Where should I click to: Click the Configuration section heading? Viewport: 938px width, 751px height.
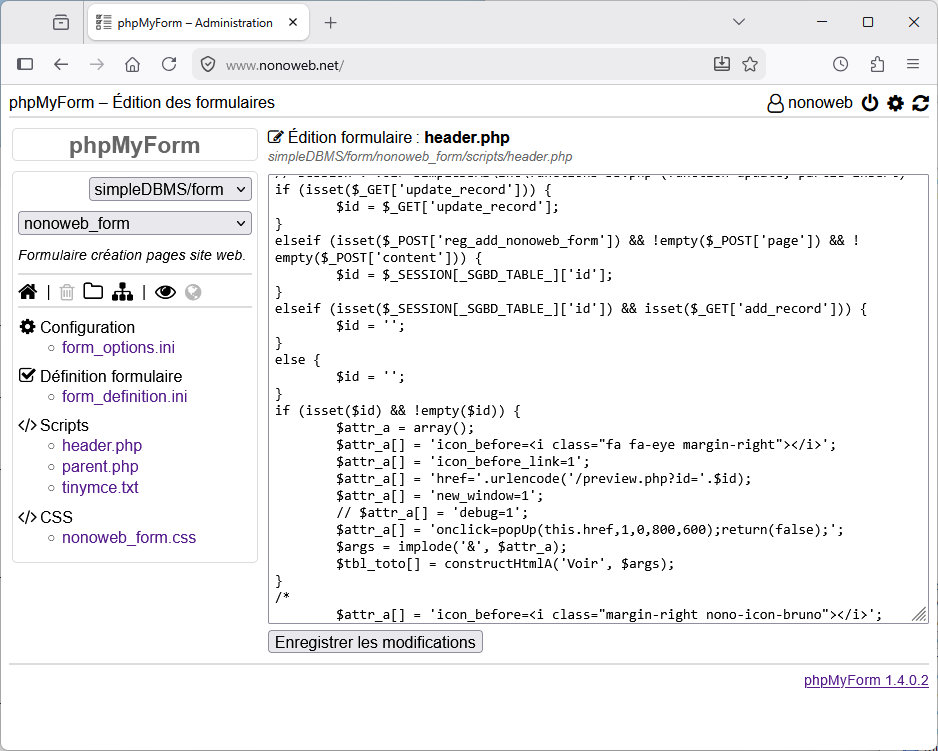(x=87, y=327)
